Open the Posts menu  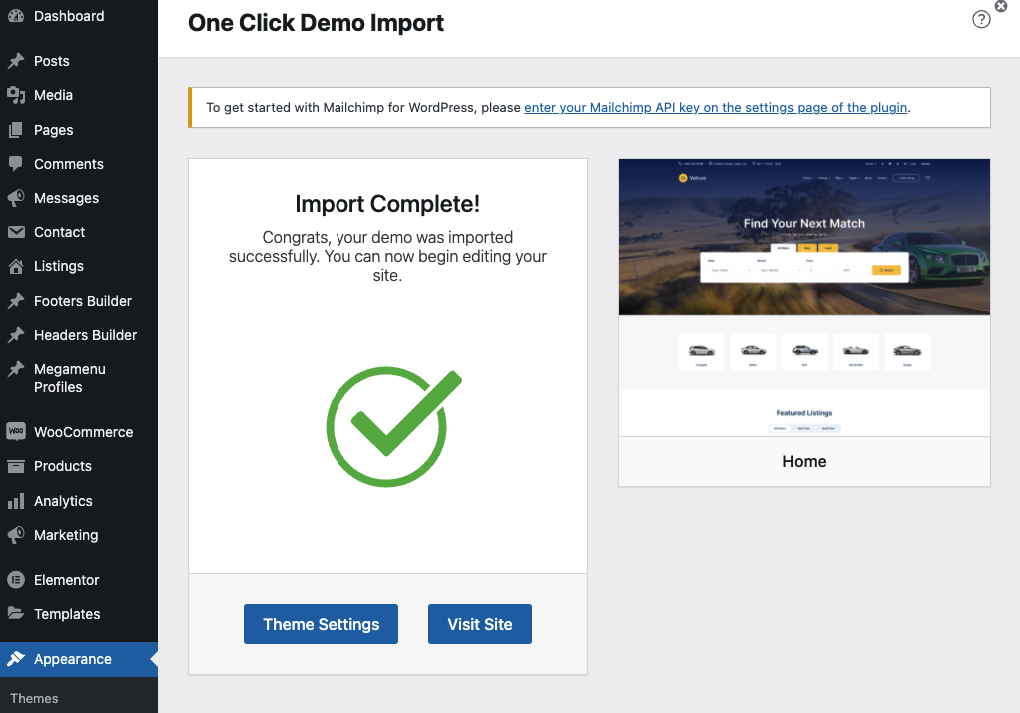click(52, 61)
